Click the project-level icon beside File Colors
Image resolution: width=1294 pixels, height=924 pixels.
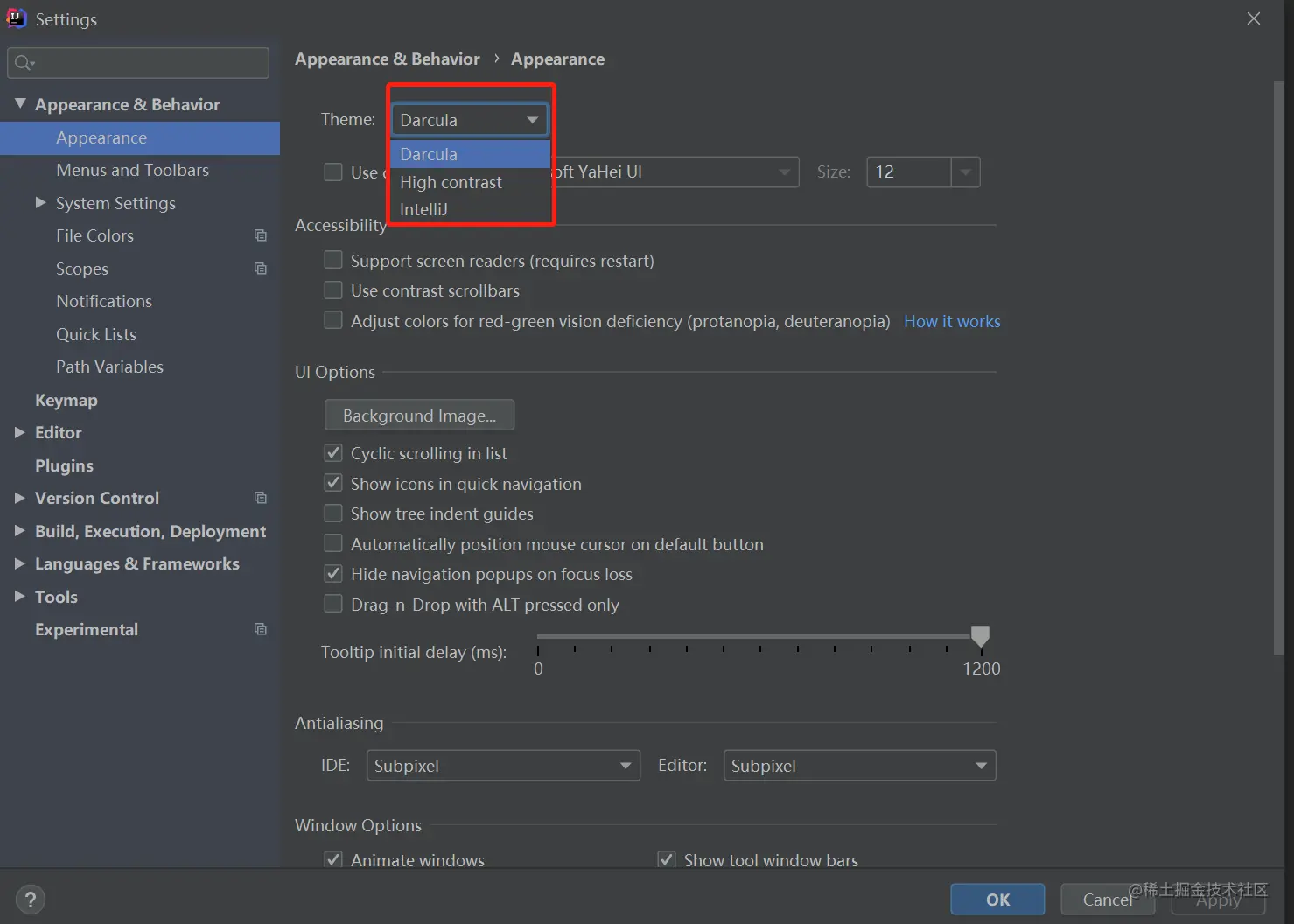(260, 235)
